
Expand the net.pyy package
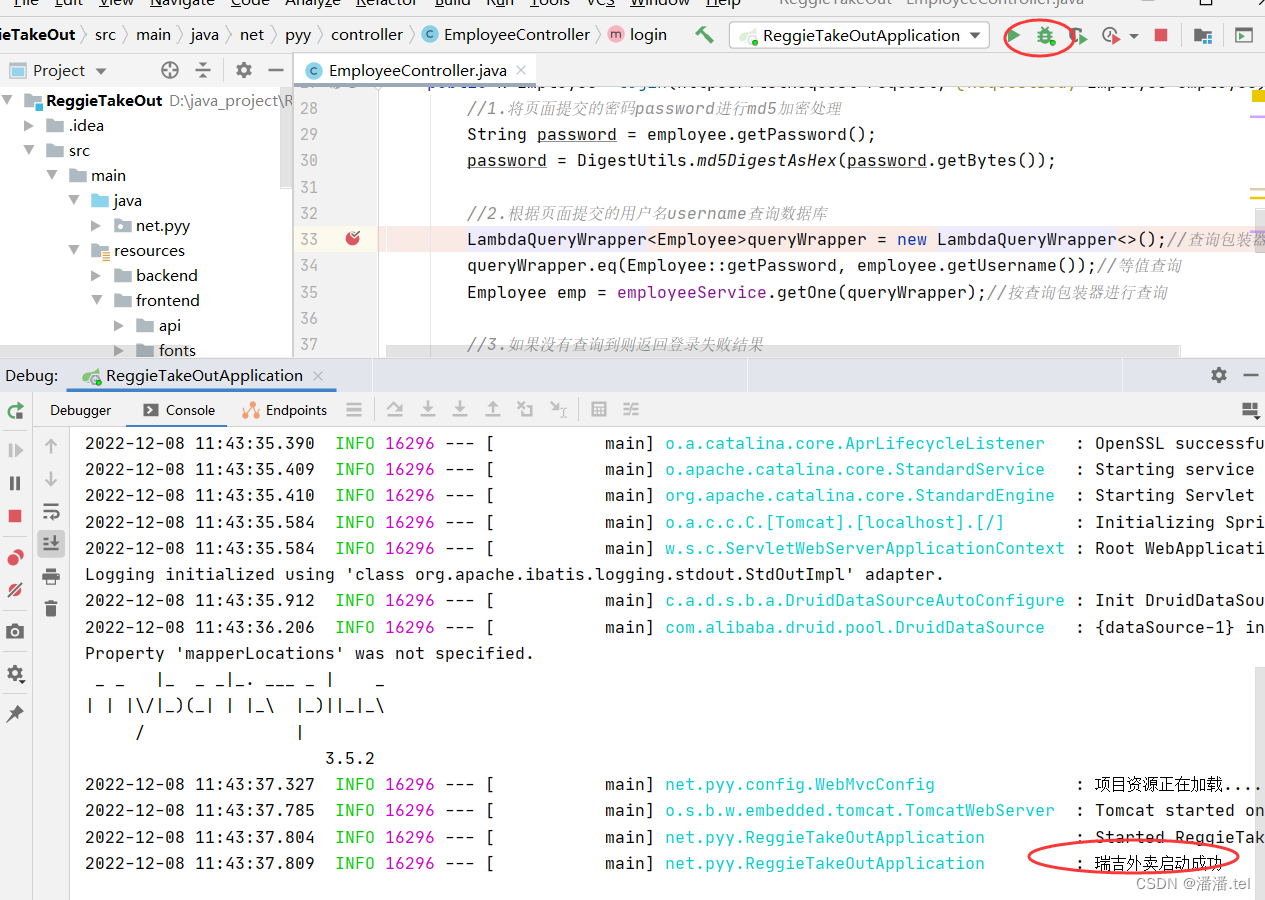[x=96, y=226]
